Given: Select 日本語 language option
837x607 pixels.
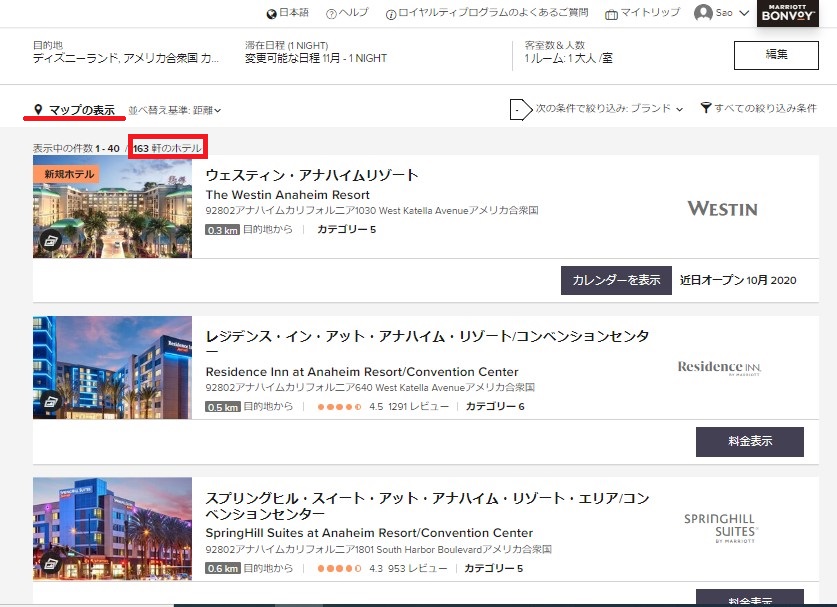Looking at the screenshot, I should 294,13.
